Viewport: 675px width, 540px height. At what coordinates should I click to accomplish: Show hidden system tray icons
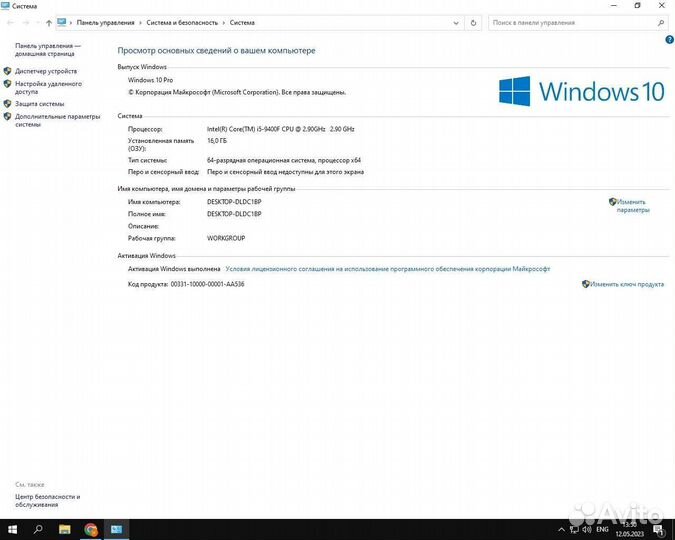click(x=560, y=529)
